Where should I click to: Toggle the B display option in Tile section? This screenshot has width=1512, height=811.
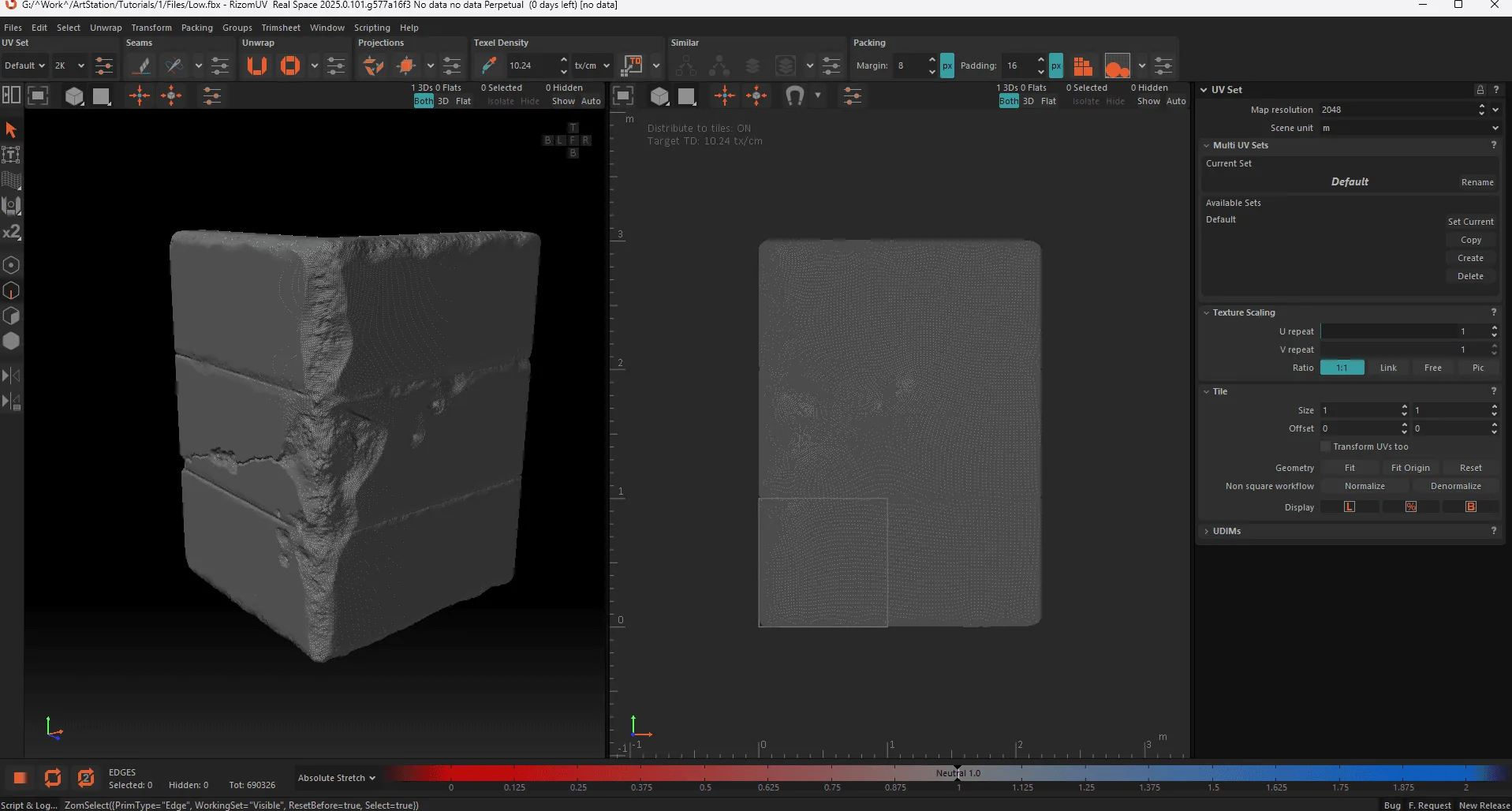coord(1471,506)
